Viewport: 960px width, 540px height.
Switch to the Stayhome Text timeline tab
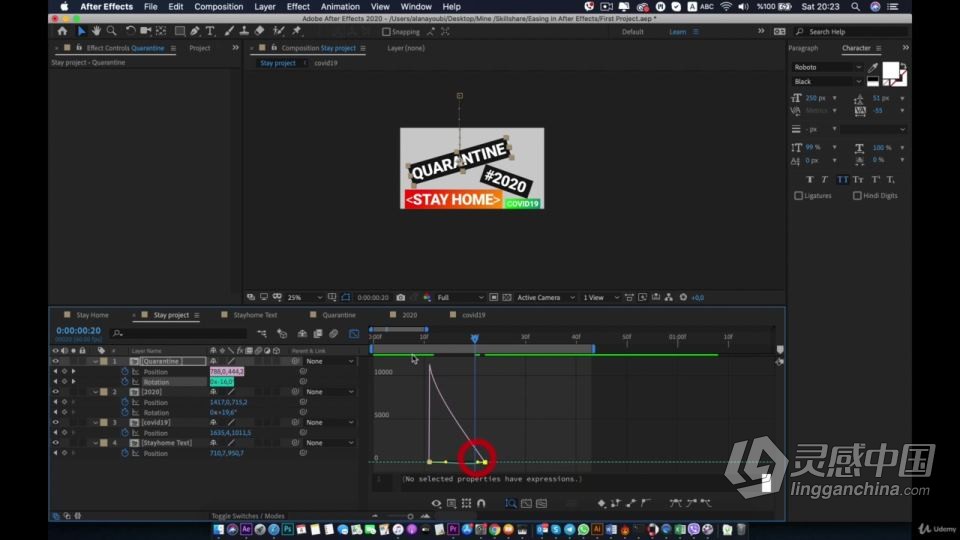[255, 315]
